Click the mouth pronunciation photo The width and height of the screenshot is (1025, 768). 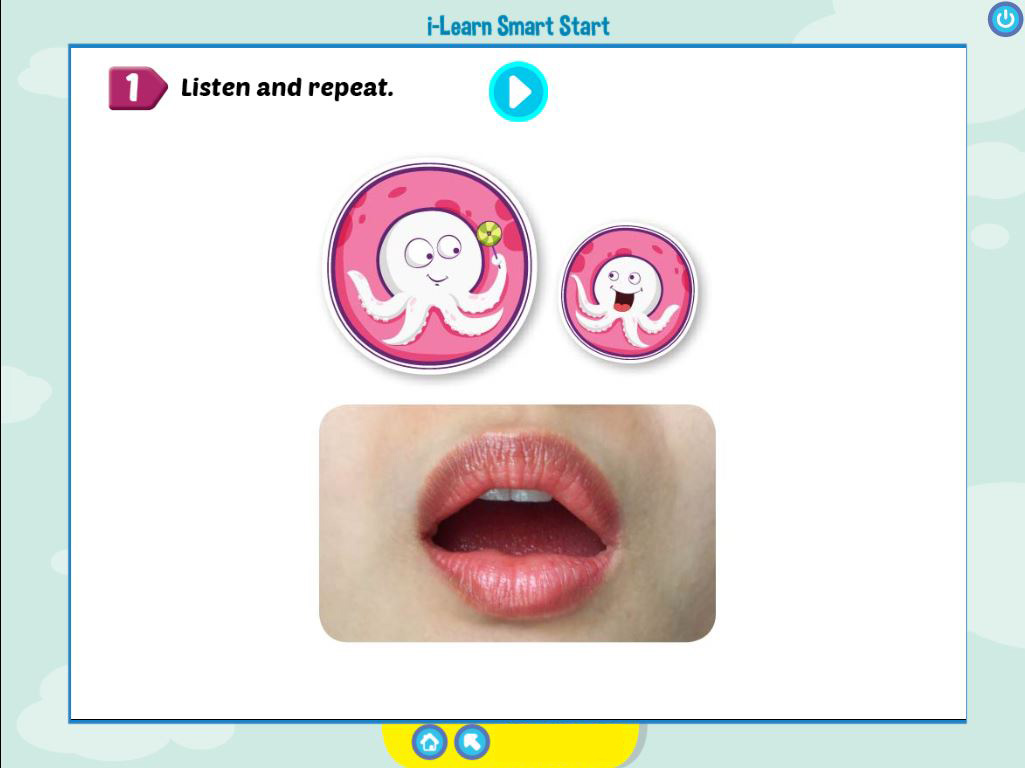tap(517, 523)
